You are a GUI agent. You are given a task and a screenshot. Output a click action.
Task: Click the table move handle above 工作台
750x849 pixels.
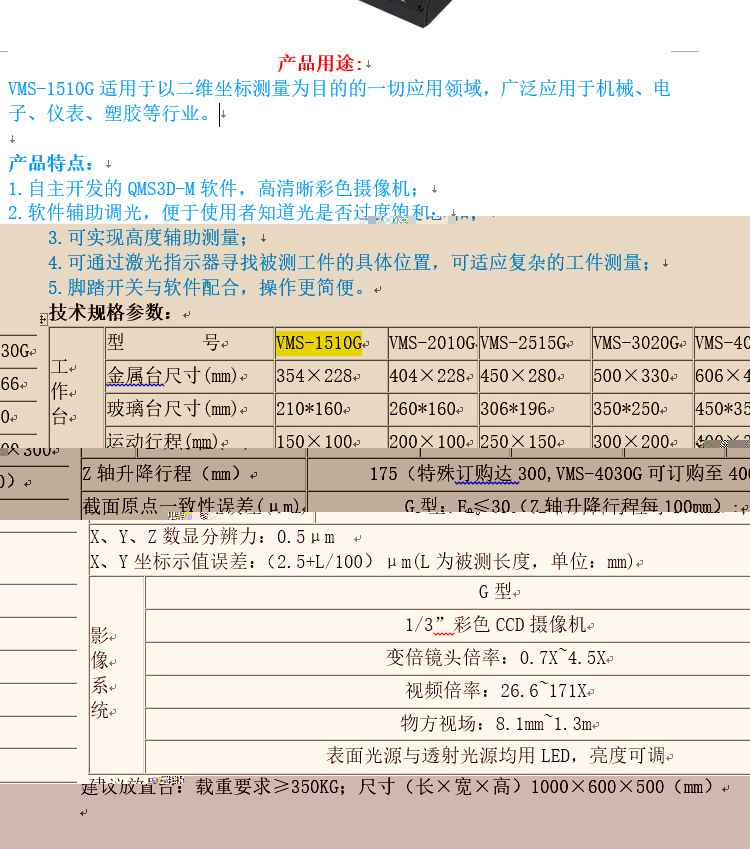pyautogui.click(x=43, y=319)
